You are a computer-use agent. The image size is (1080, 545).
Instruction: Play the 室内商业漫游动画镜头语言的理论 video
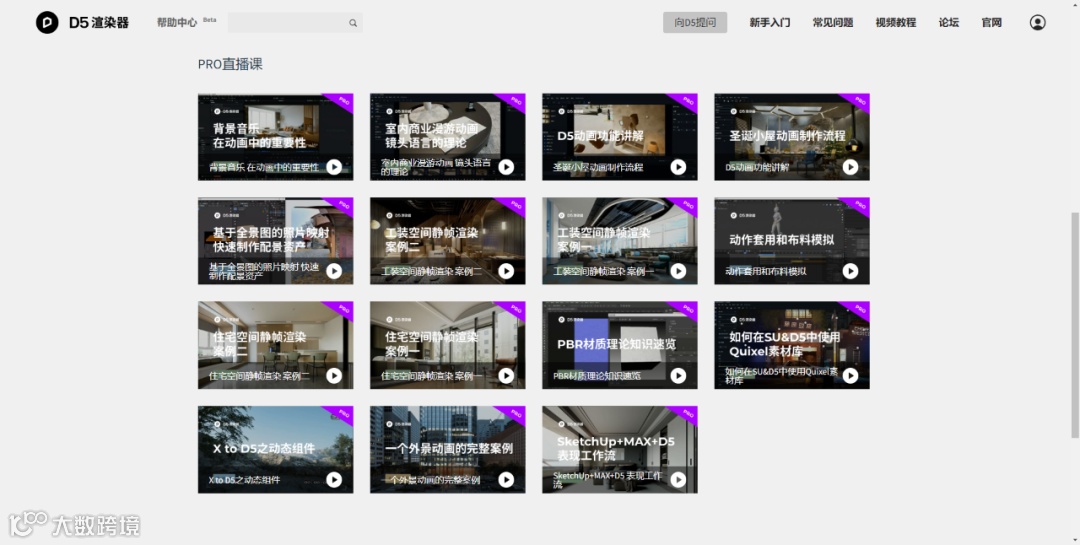click(506, 167)
